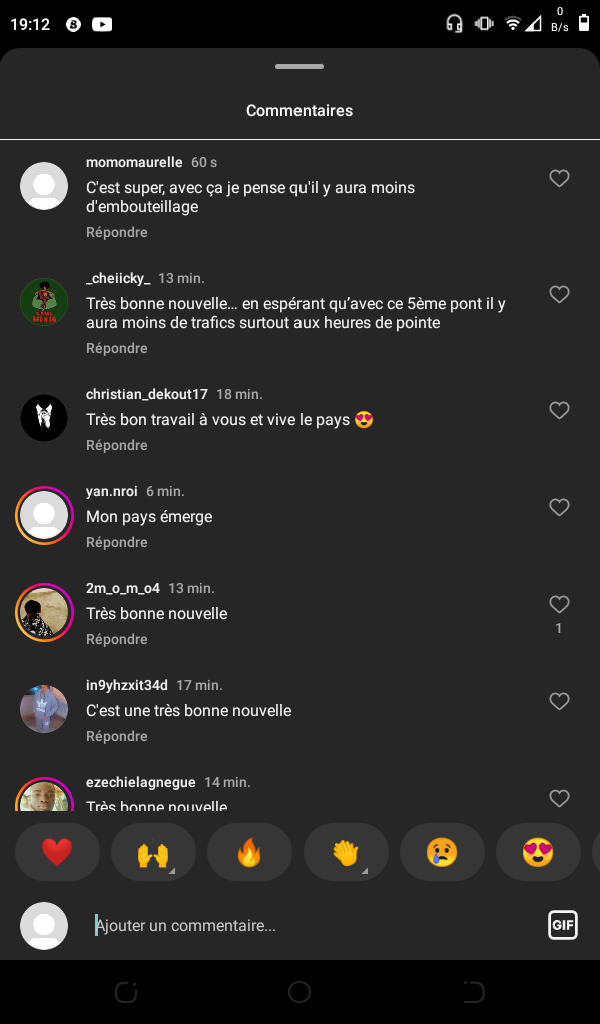Like christian_dekout17's comment
The height and width of the screenshot is (1024, 600).
click(559, 411)
